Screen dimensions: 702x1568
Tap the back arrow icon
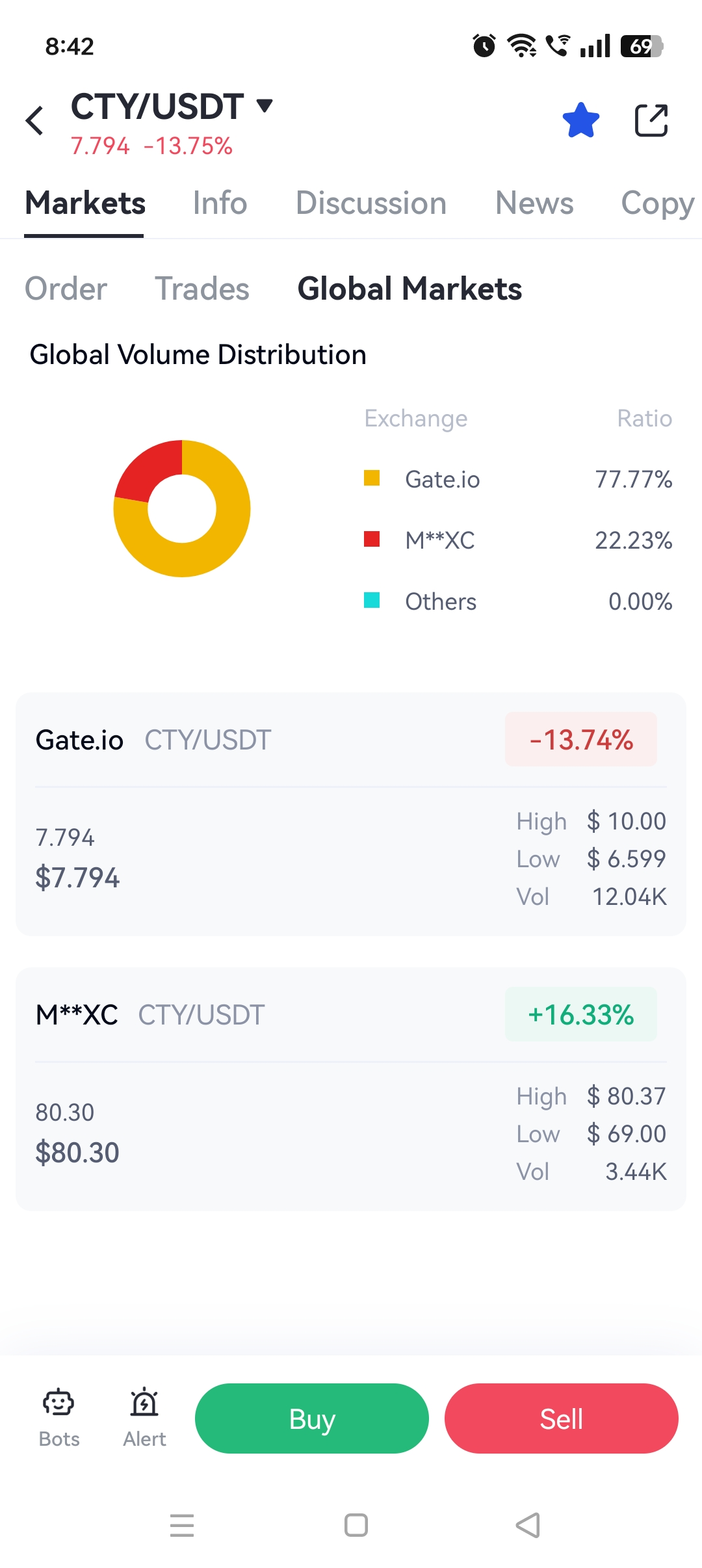(x=35, y=121)
